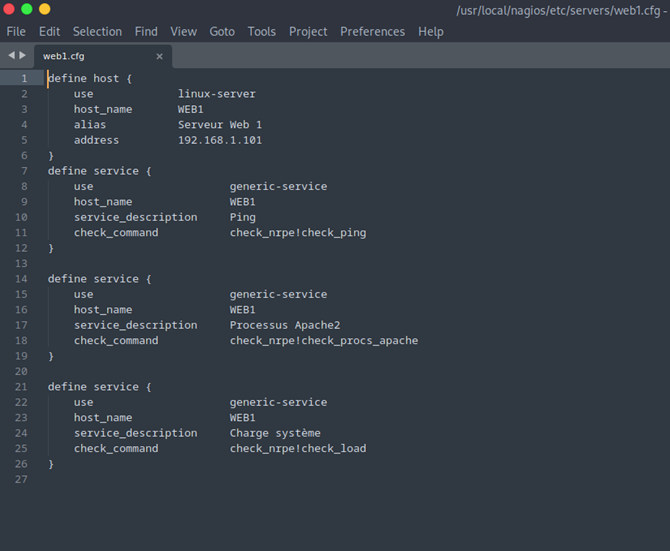Open the Preferences menu
Image resolution: width=670 pixels, height=551 pixels.
coord(372,31)
